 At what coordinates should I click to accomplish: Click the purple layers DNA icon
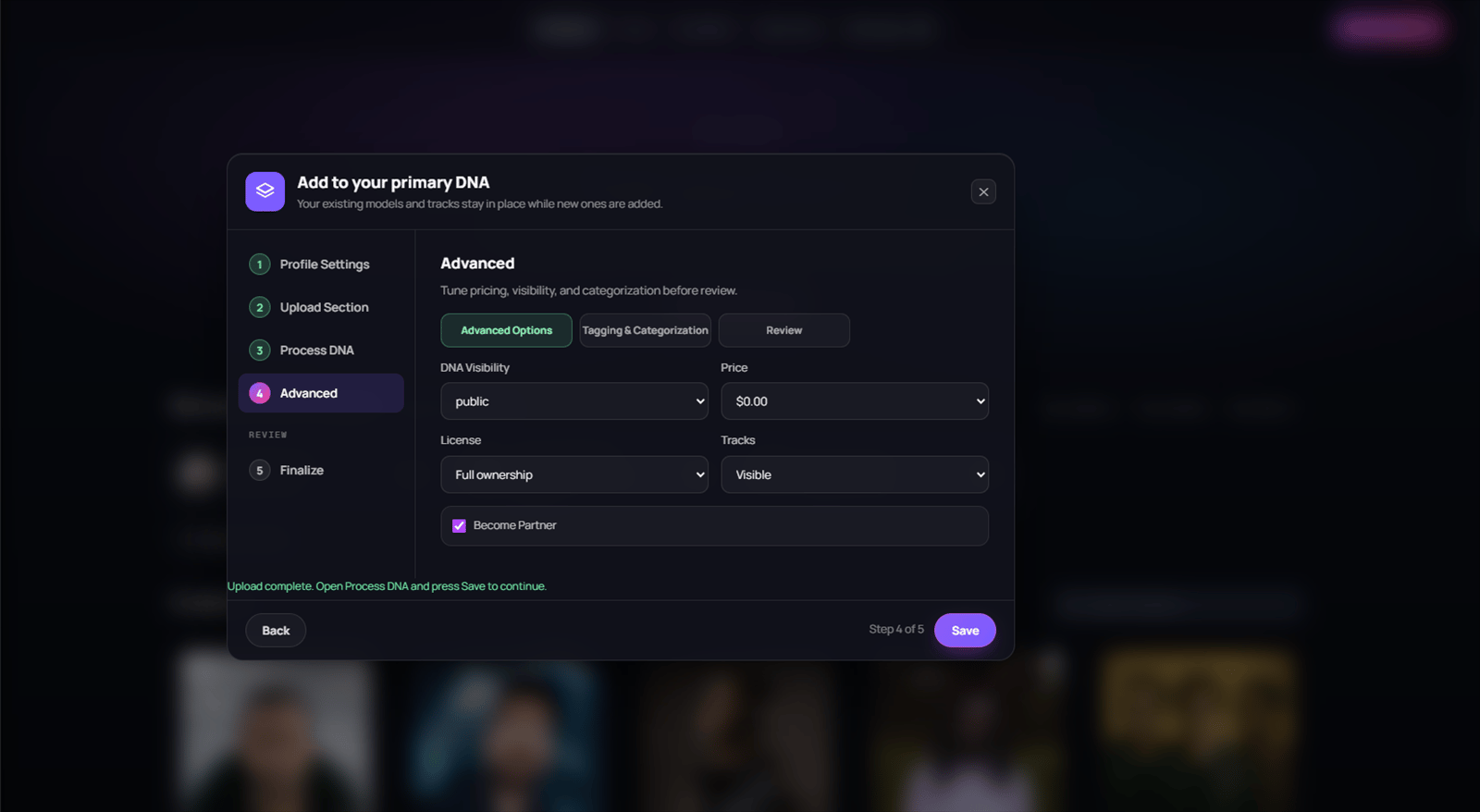point(265,191)
